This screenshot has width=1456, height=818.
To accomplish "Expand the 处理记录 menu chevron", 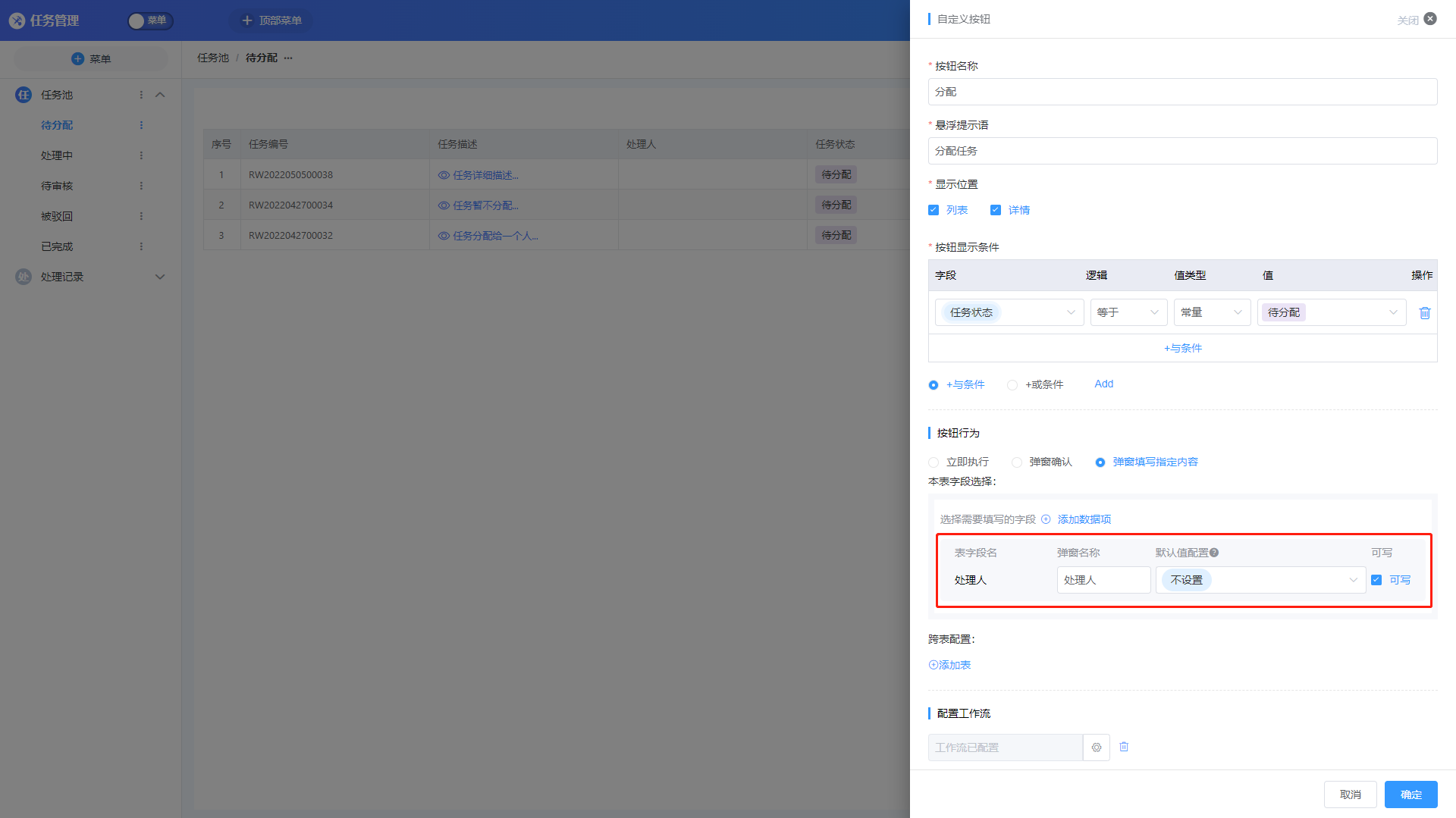I will tap(160, 277).
